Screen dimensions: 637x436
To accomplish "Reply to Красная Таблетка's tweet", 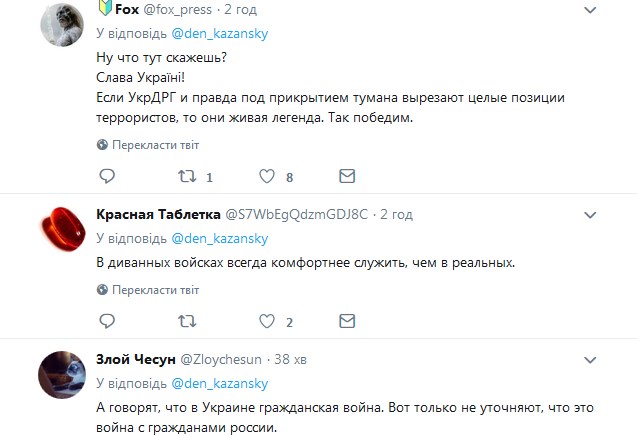I will click(x=107, y=322).
